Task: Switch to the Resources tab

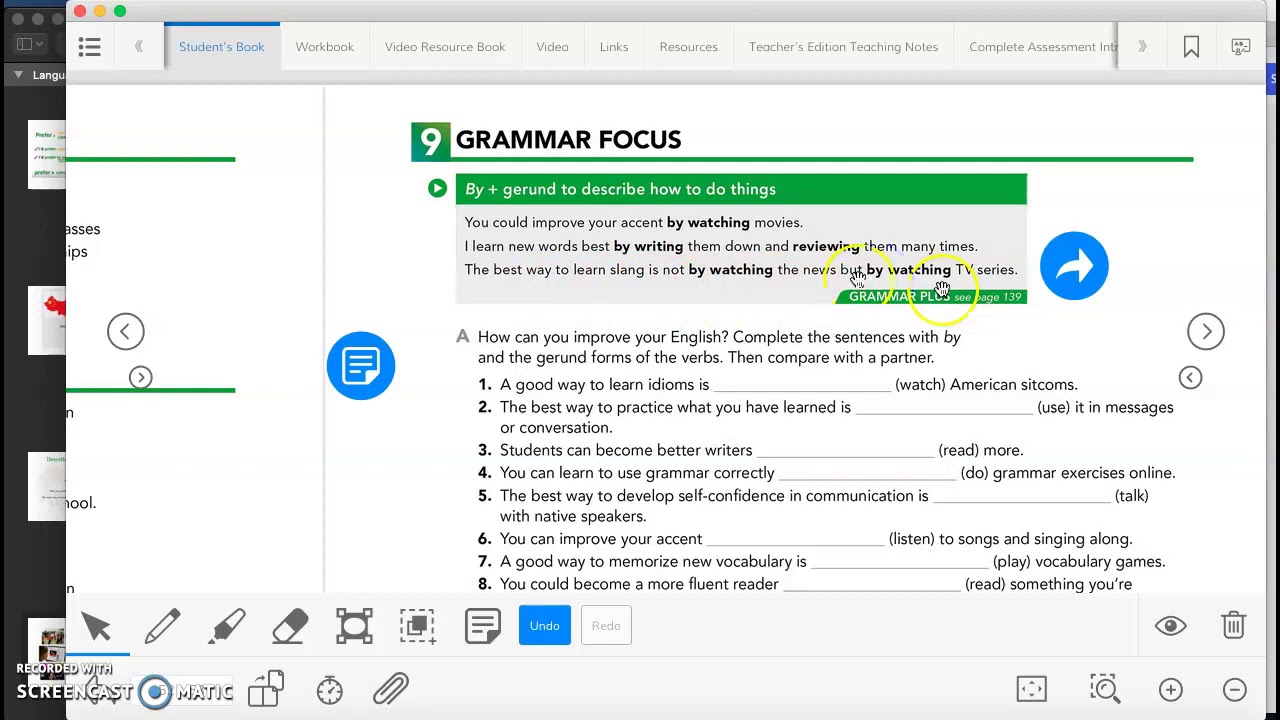Action: click(689, 47)
